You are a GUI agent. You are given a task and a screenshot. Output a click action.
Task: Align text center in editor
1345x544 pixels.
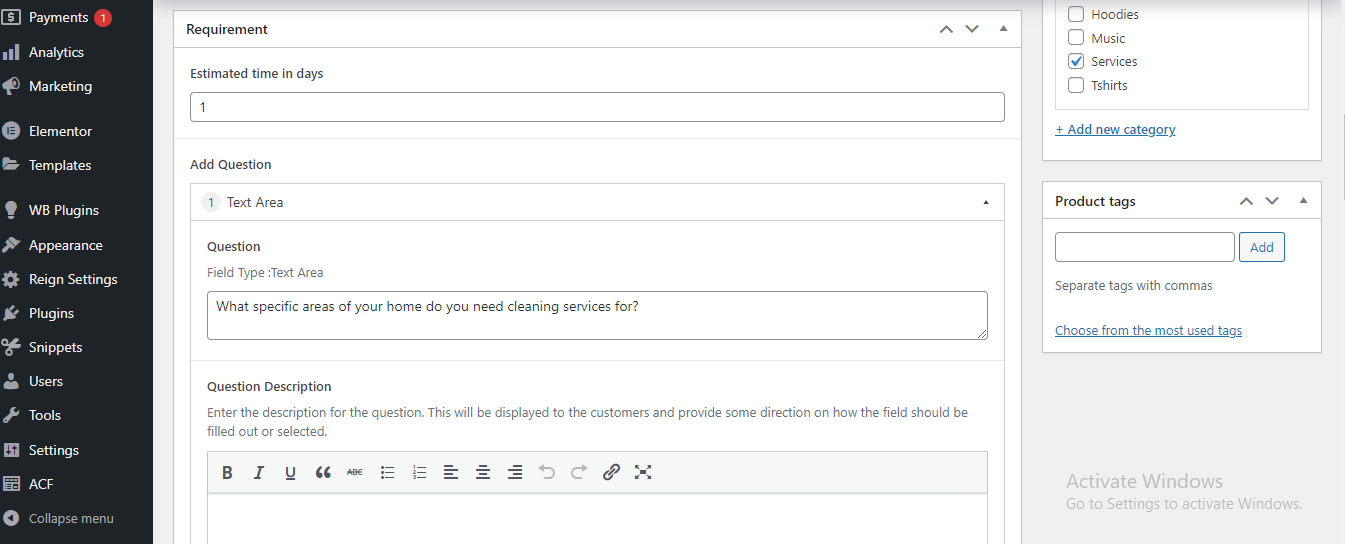pyautogui.click(x=483, y=473)
